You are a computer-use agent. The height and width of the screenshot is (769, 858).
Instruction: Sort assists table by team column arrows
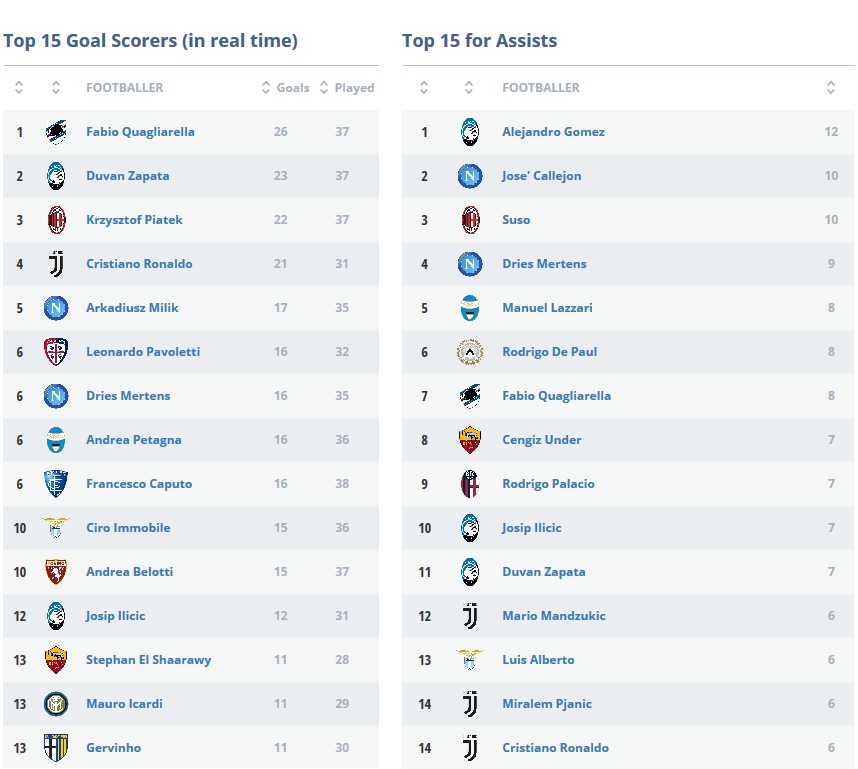coord(469,88)
